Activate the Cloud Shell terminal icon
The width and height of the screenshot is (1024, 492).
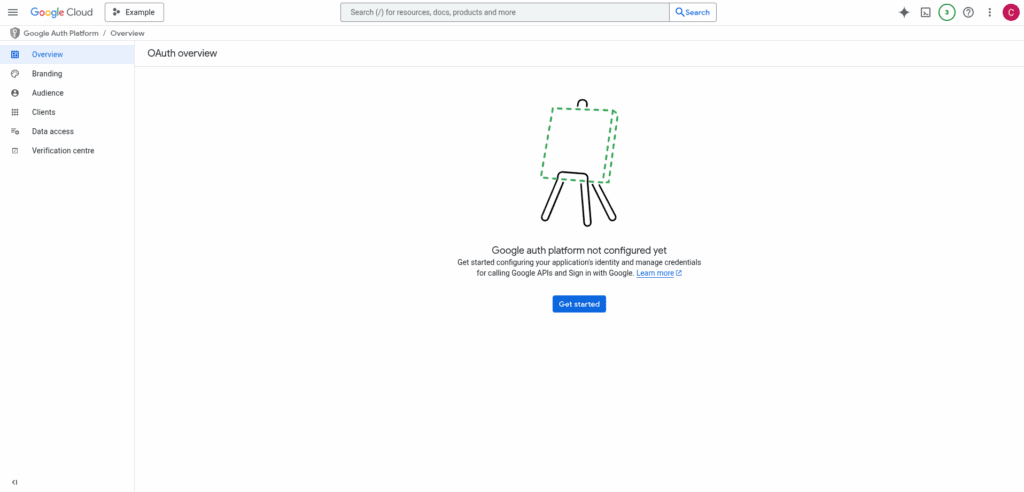925,12
